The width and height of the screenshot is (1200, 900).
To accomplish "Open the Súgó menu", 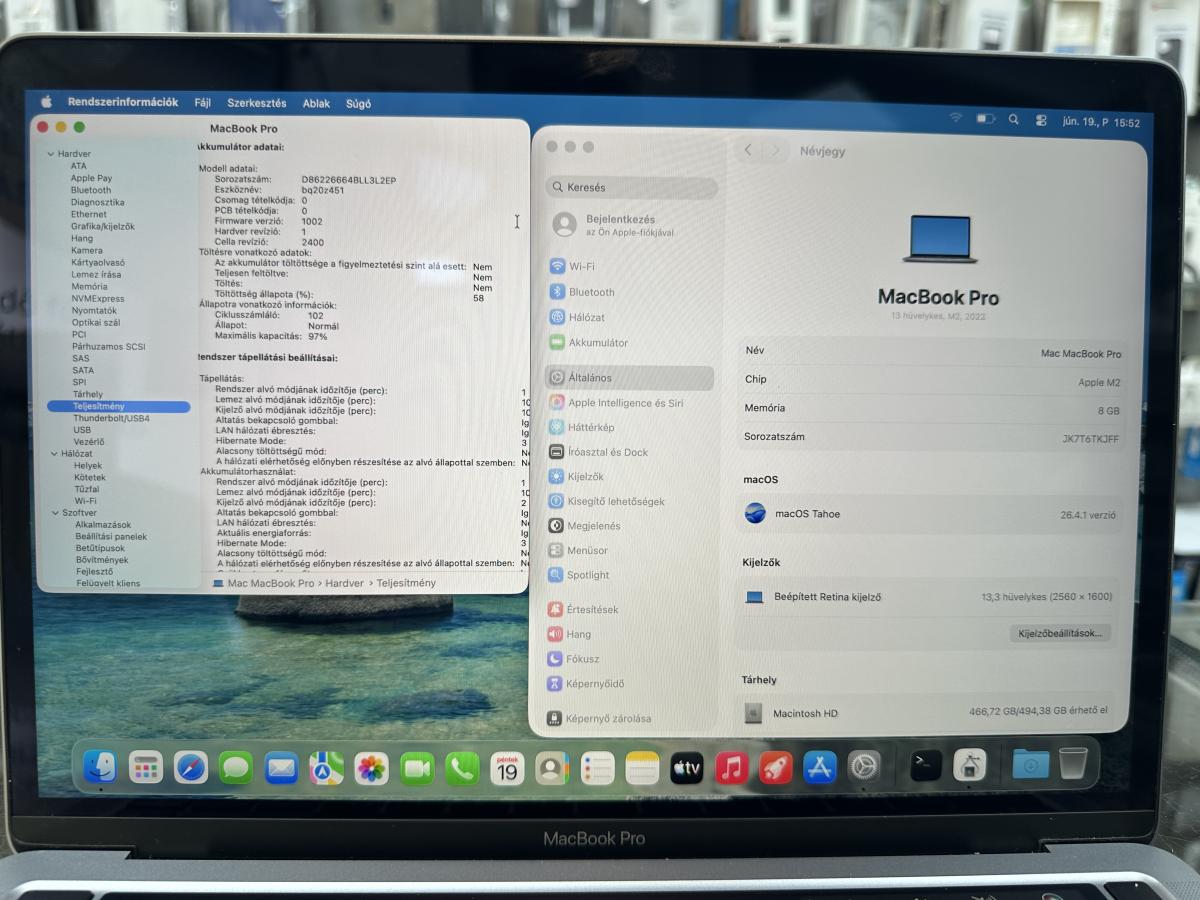I will pyautogui.click(x=358, y=103).
